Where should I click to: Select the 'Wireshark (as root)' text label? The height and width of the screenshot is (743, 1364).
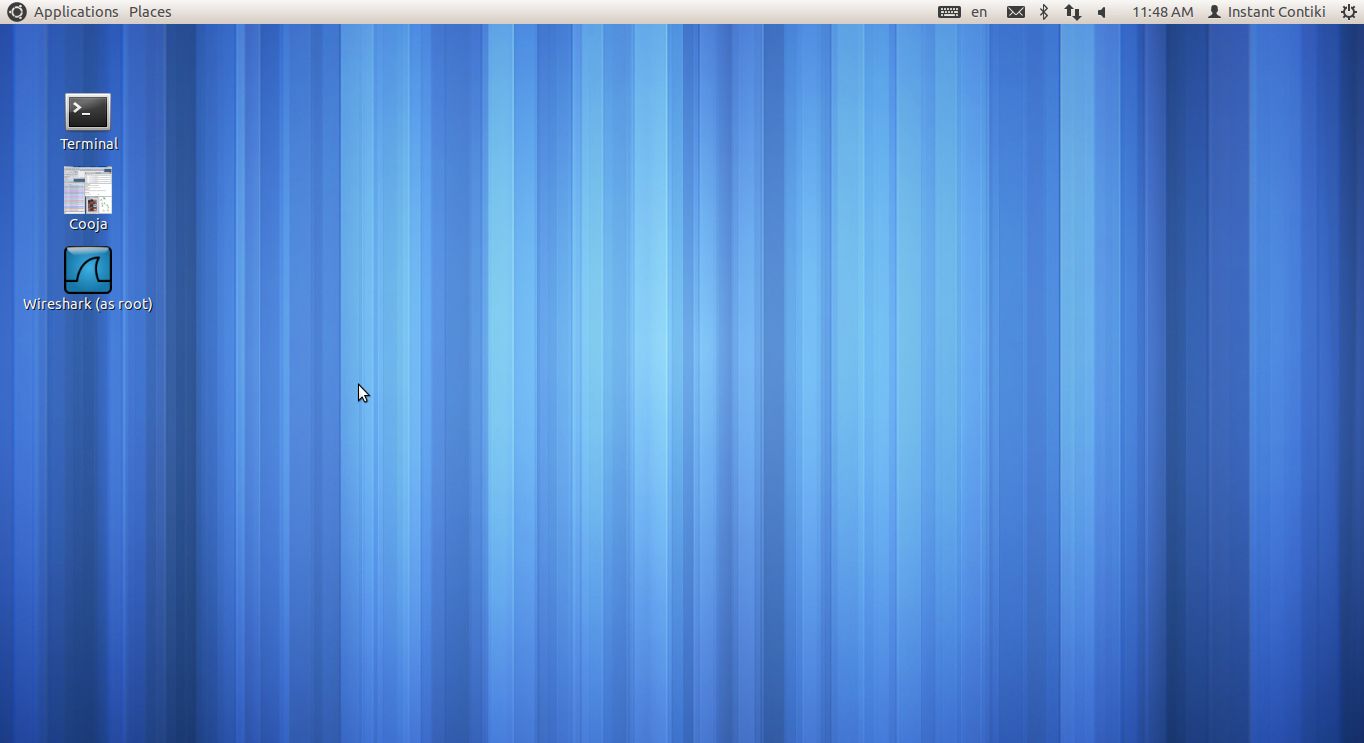tap(88, 304)
